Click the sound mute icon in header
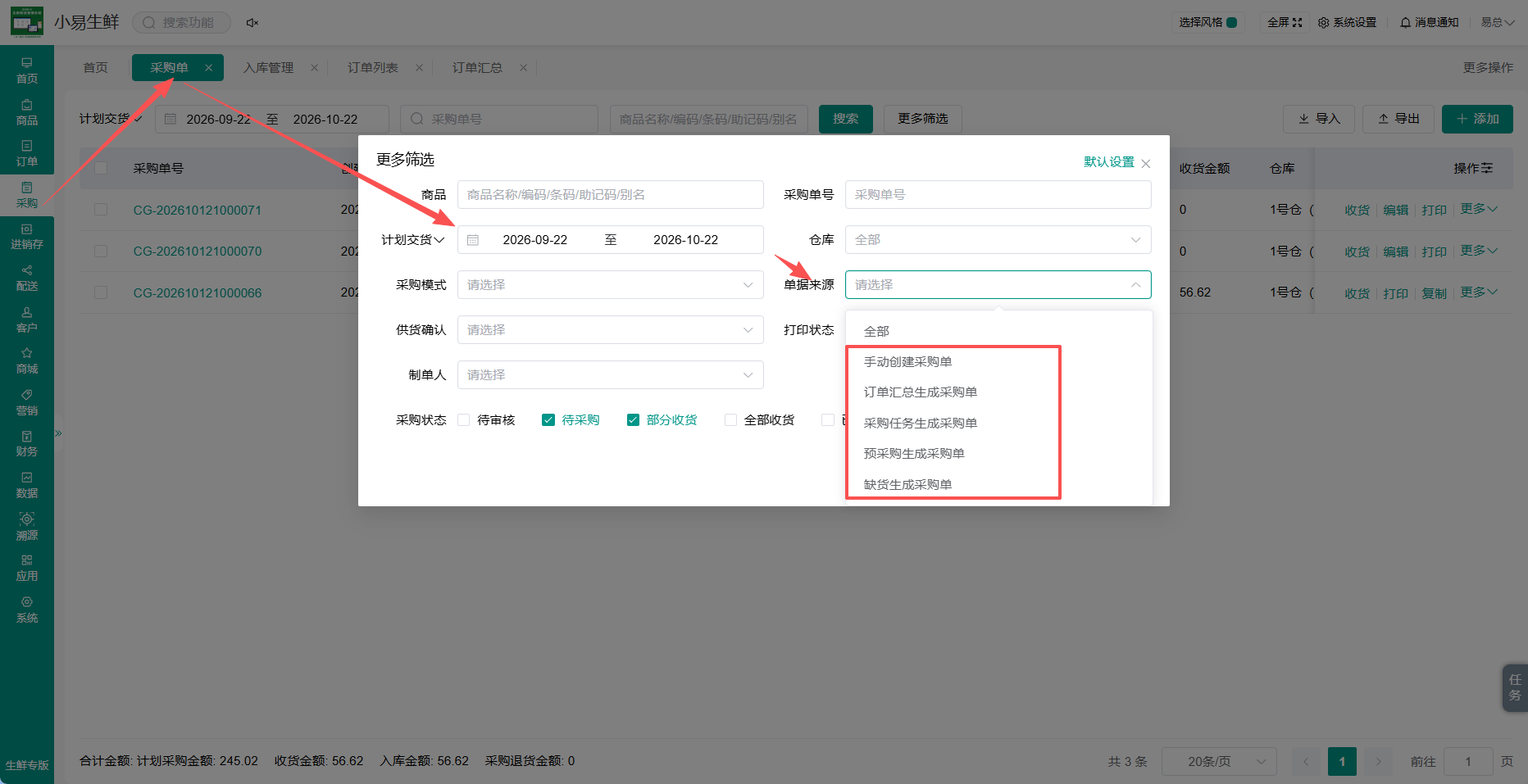 pyautogui.click(x=252, y=23)
